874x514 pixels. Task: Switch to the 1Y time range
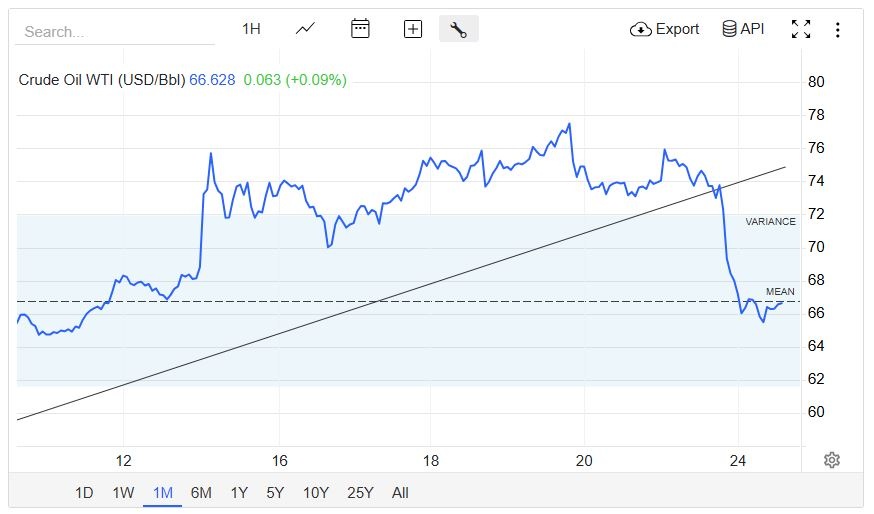(x=239, y=492)
